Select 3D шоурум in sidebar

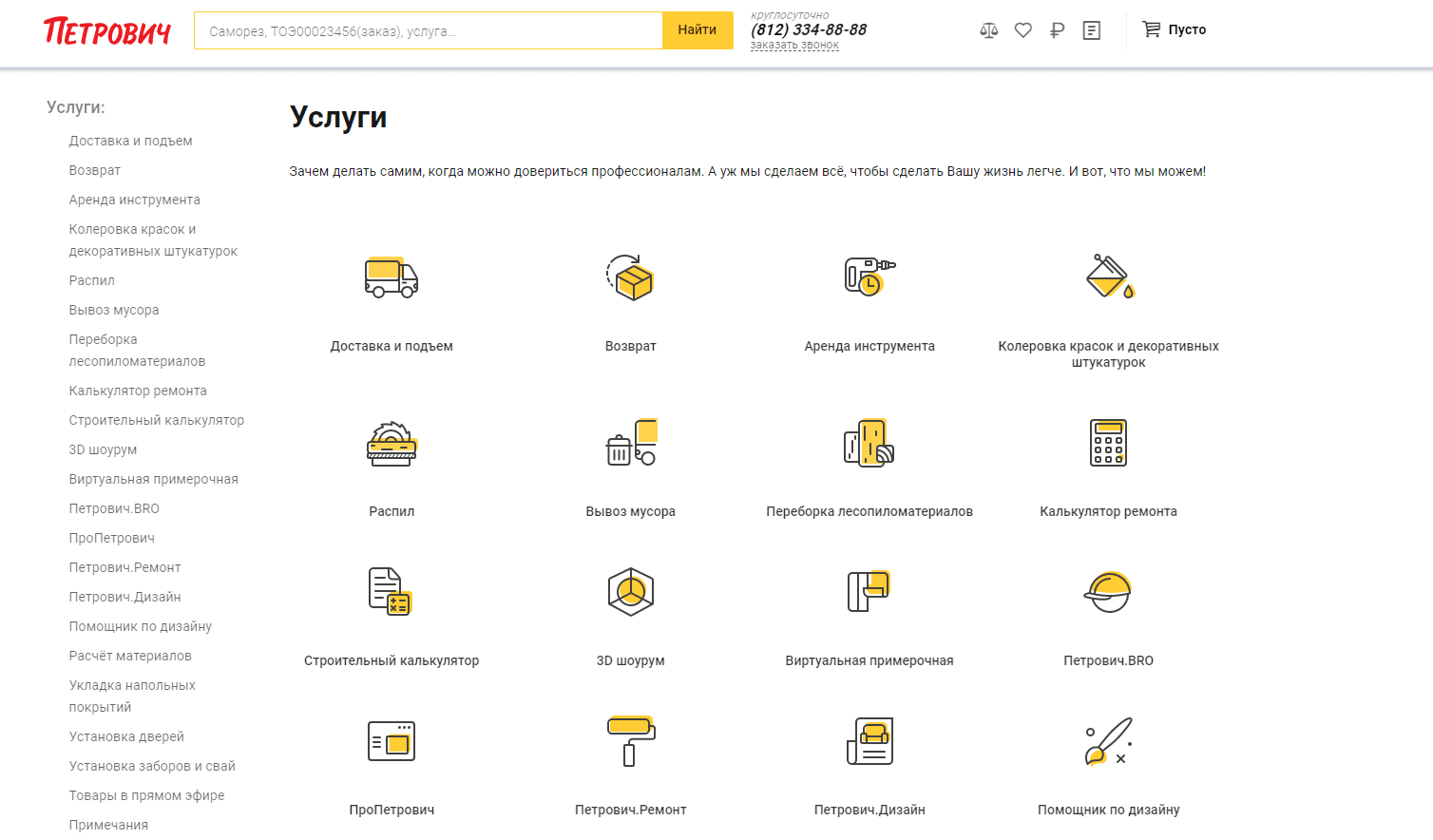point(103,449)
